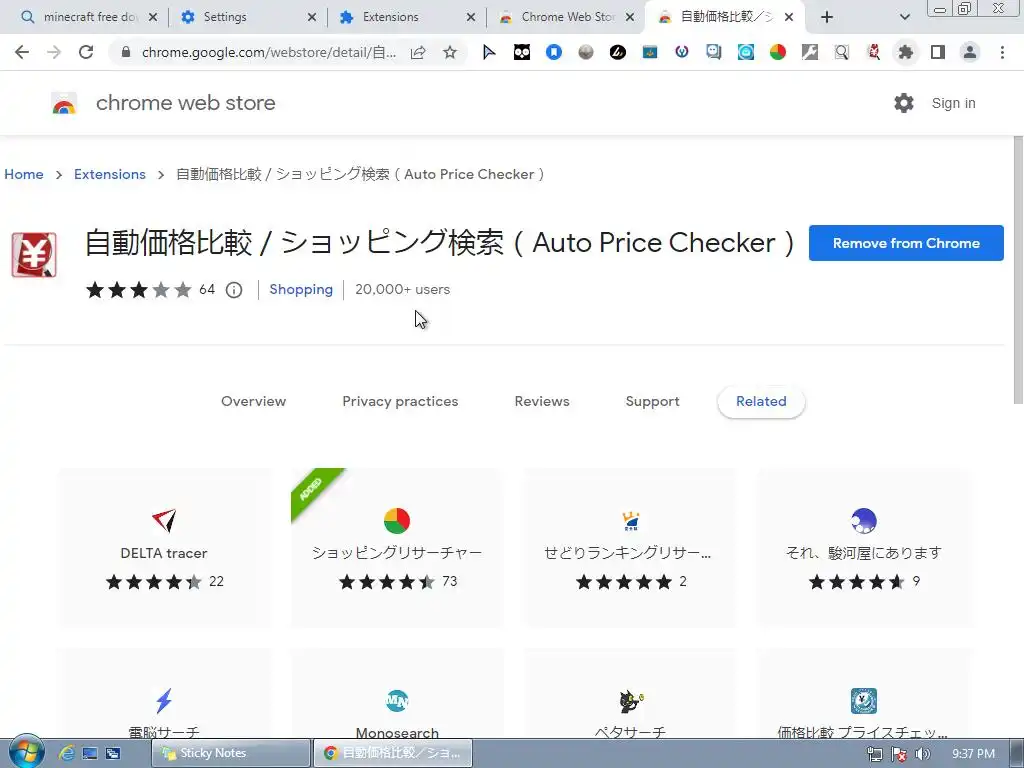1024x768 pixels.
Task: Open the cursor arrow extension icon
Action: click(489, 52)
